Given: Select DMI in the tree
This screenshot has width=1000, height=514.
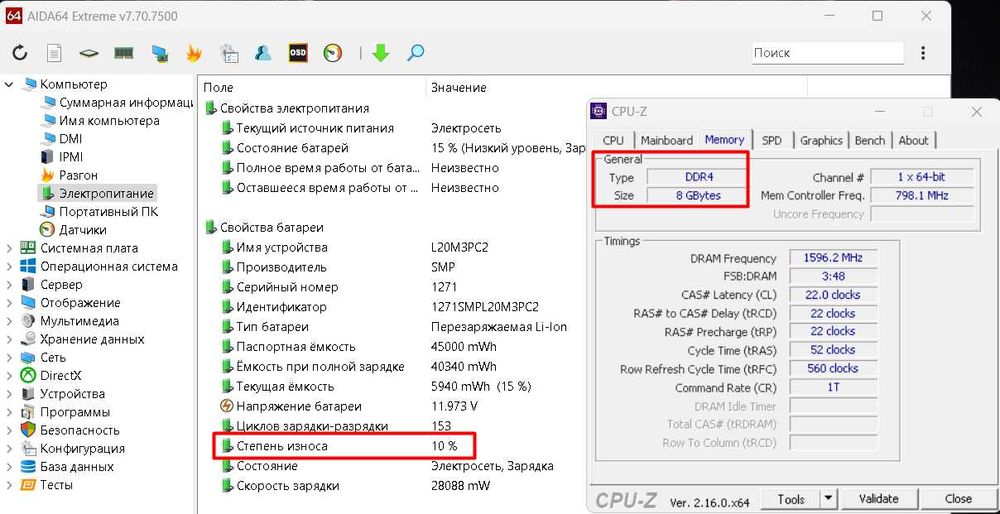Looking at the screenshot, I should tap(70, 138).
